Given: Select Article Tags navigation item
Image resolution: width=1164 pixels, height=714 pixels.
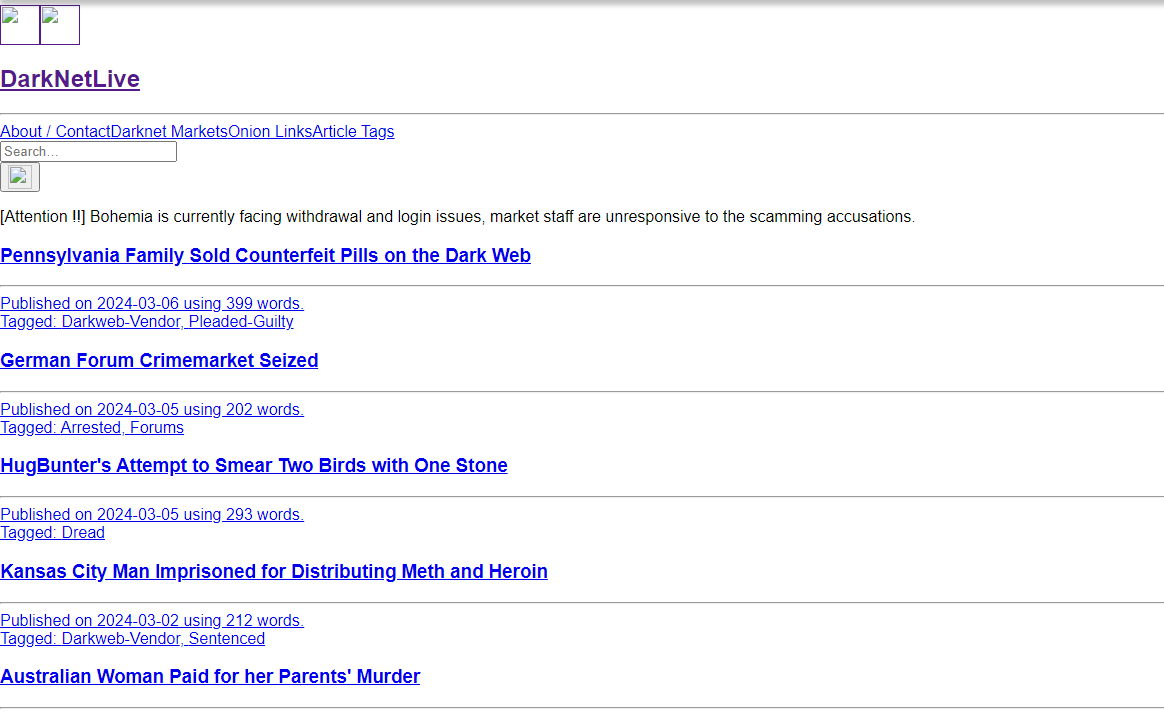Looking at the screenshot, I should tap(353, 131).
